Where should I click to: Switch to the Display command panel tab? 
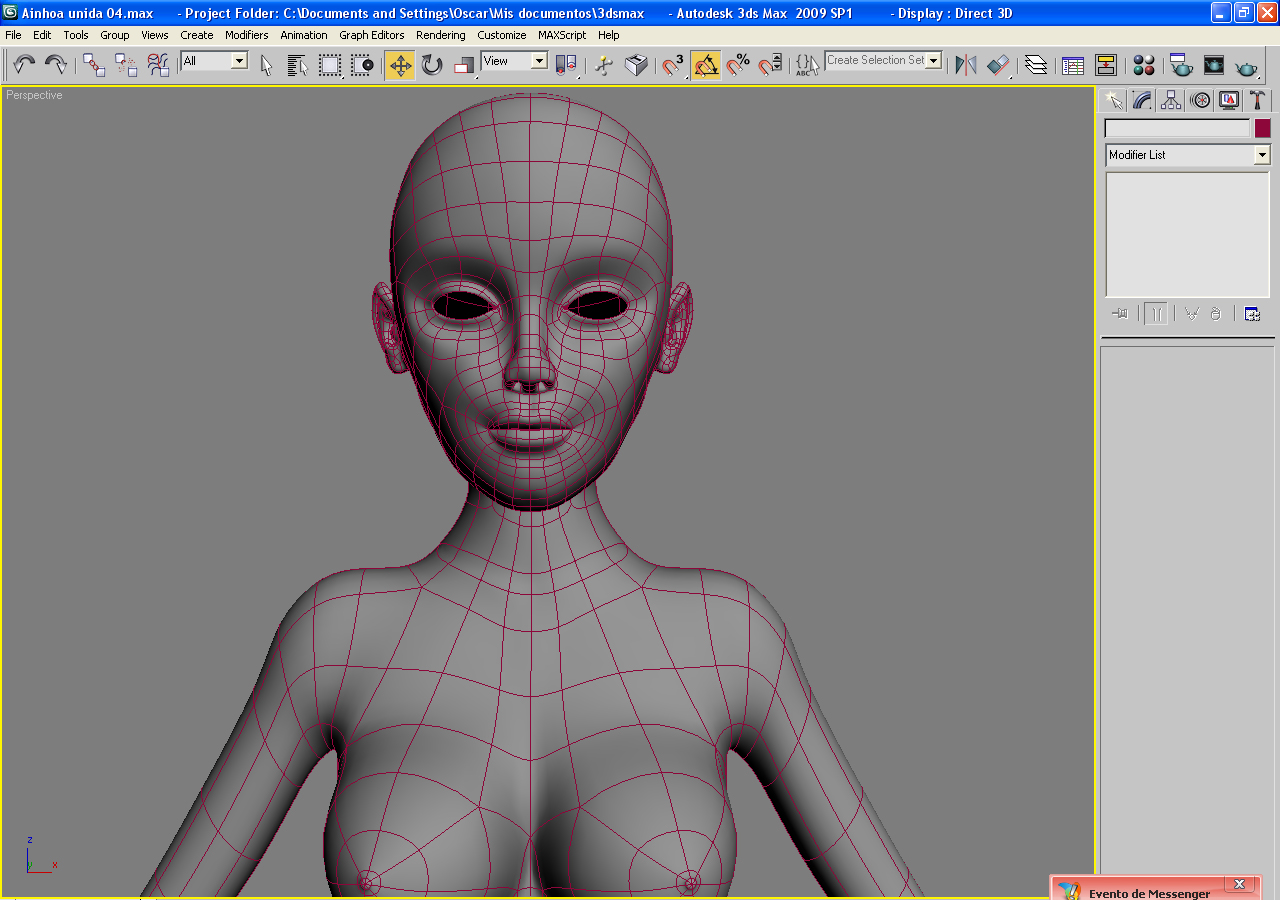point(1229,100)
